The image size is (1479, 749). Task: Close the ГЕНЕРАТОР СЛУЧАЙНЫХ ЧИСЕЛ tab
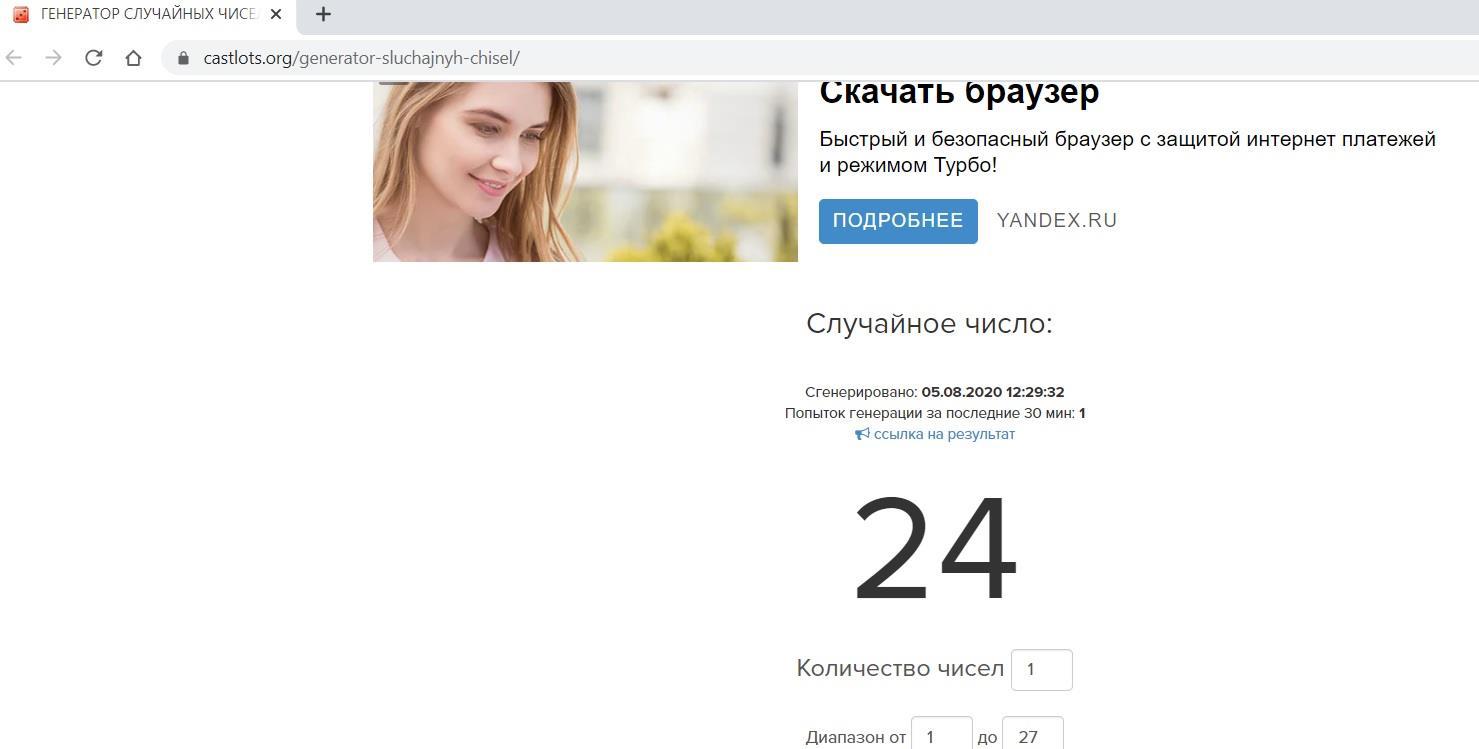click(277, 14)
